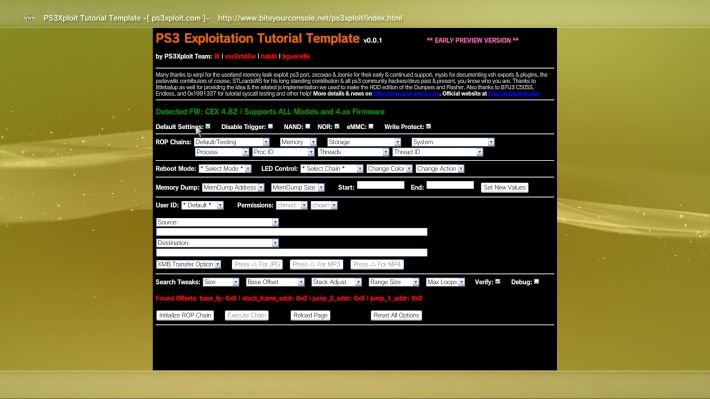The width and height of the screenshot is (710, 399).
Task: Open the Default/Testing ROP Chains dropdown
Action: click(232, 142)
